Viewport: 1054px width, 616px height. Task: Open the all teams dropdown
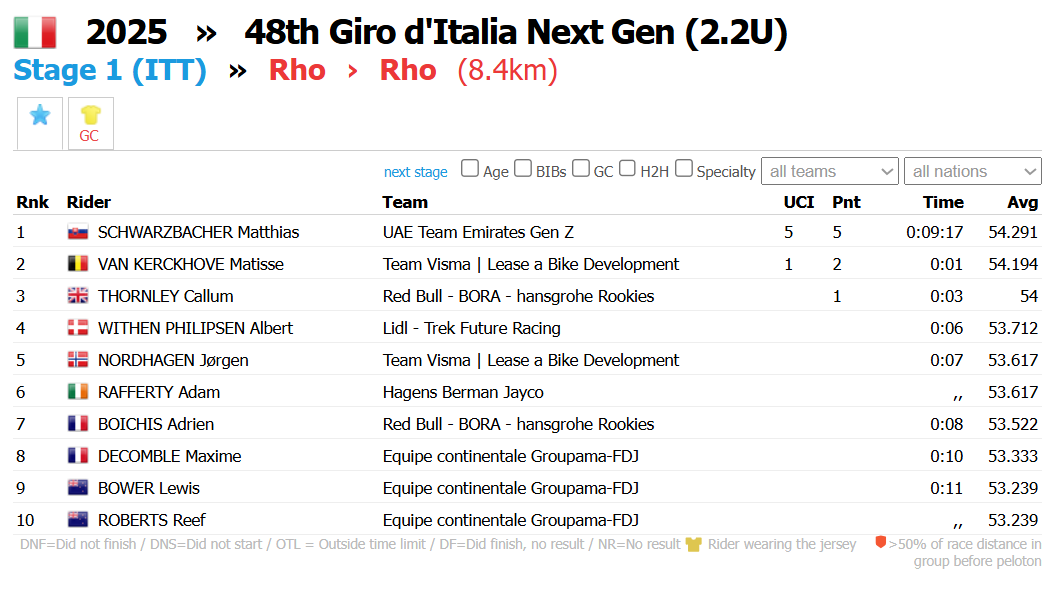(830, 172)
